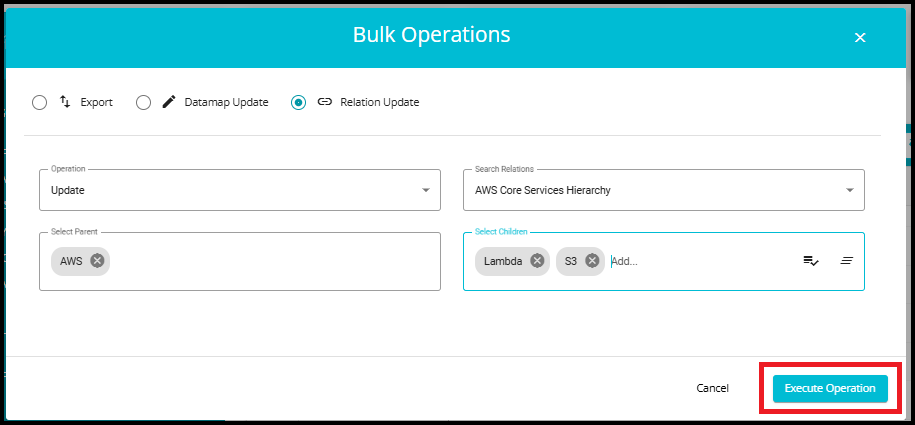Select the Relation Update radio button
This screenshot has height=425, width=915.
point(298,102)
